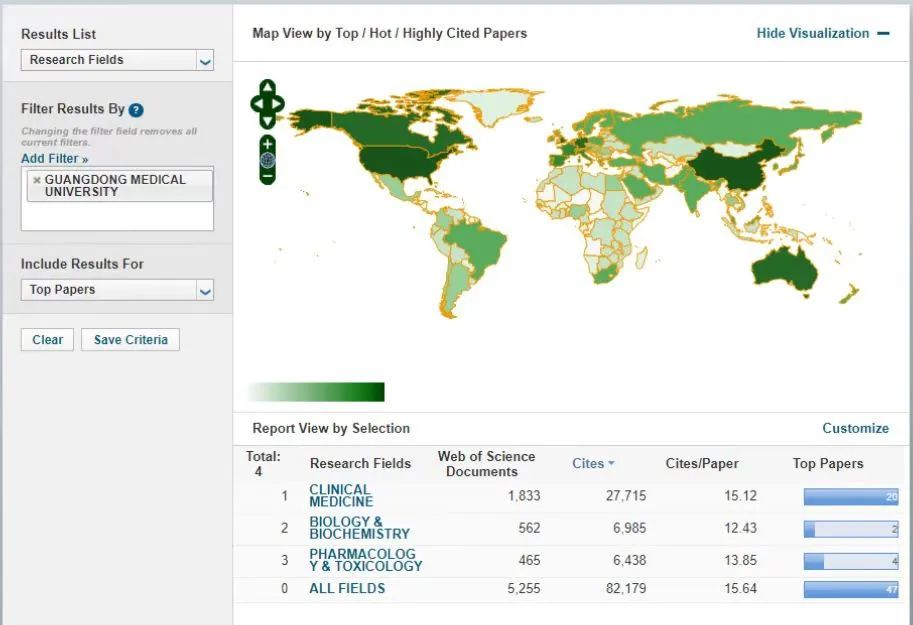Zoom in on the map with plus button
The width and height of the screenshot is (913, 625).
267,144
